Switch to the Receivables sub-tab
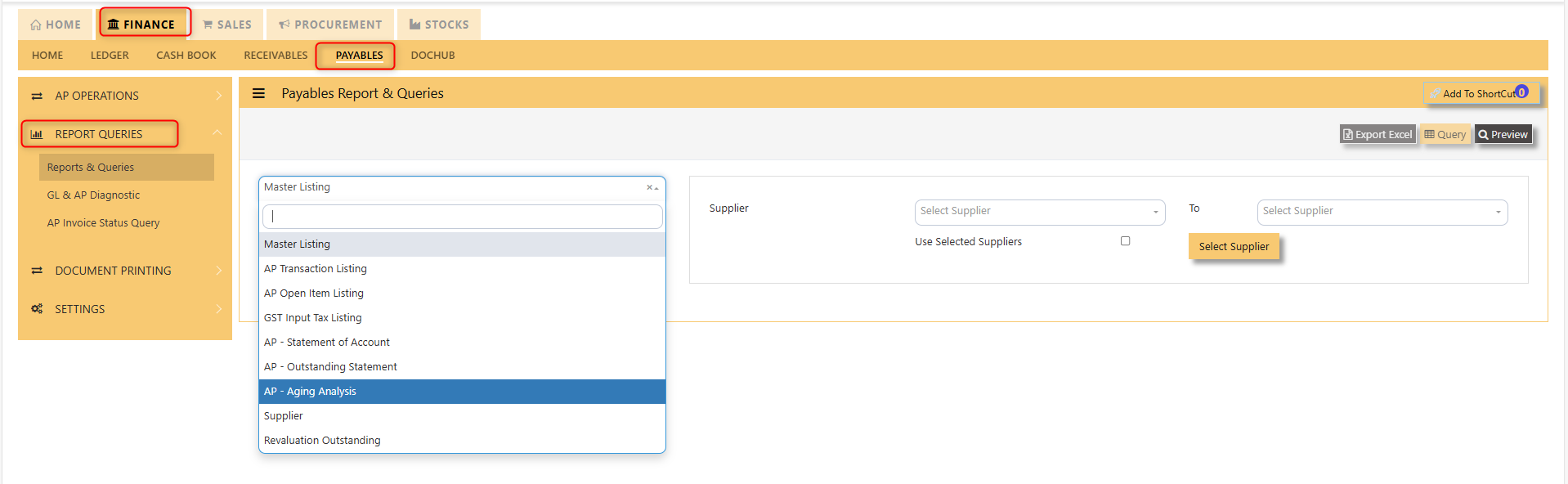 click(276, 56)
